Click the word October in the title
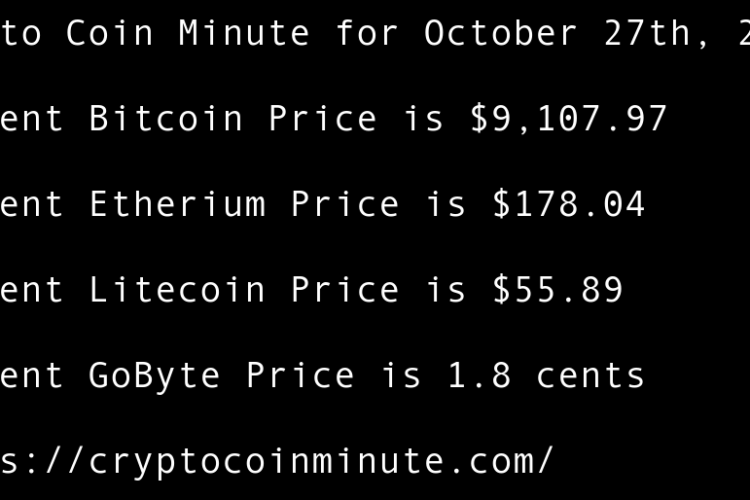 click(x=501, y=33)
